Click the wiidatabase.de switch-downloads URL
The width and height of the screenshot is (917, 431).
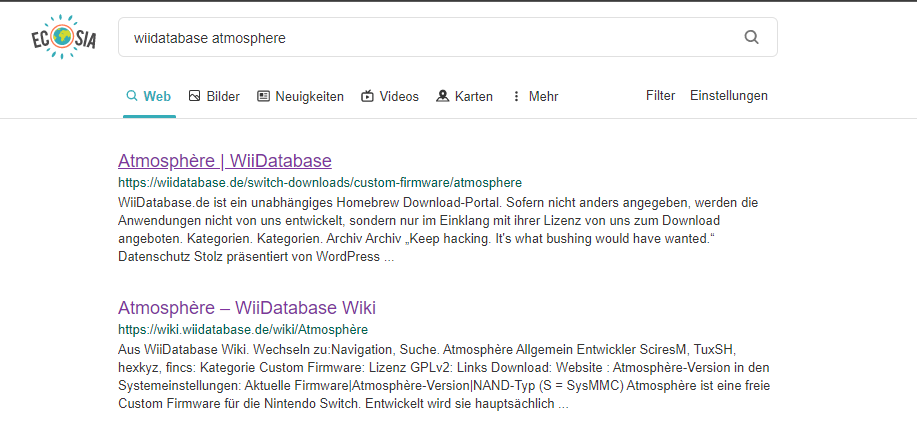(x=320, y=182)
